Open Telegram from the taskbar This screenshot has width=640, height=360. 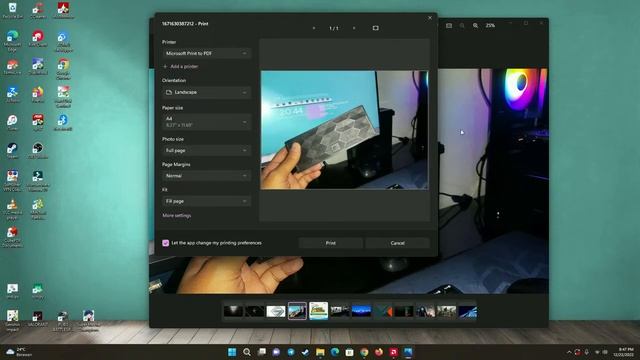(x=291, y=352)
